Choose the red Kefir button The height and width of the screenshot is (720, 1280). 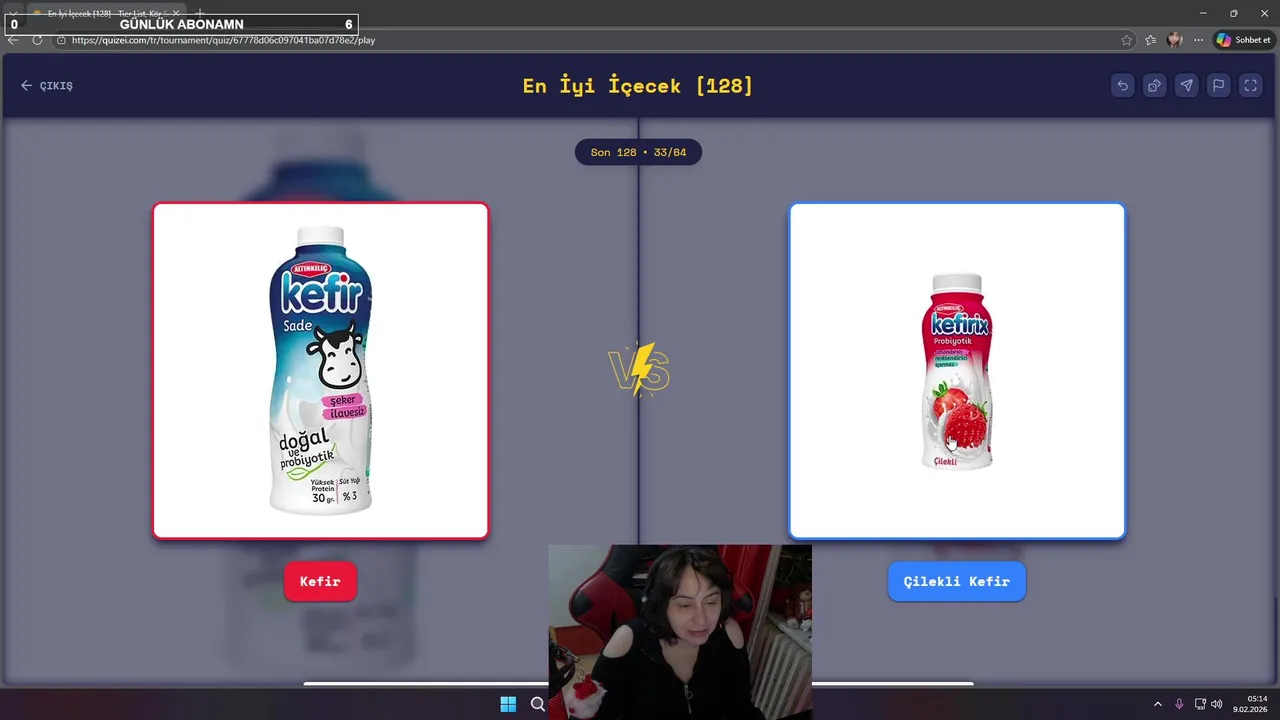click(x=320, y=581)
